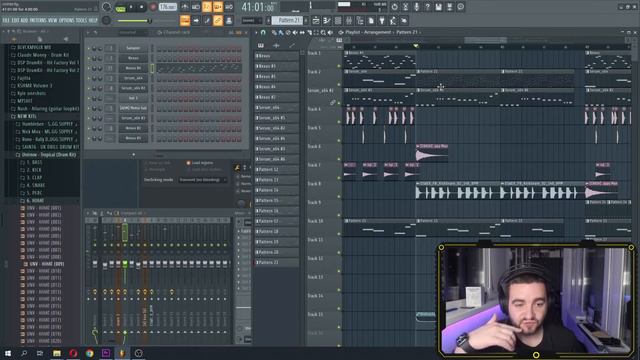The width and height of the screenshot is (640, 360).
Task: Open the Mixer view icon
Action: tap(349, 20)
